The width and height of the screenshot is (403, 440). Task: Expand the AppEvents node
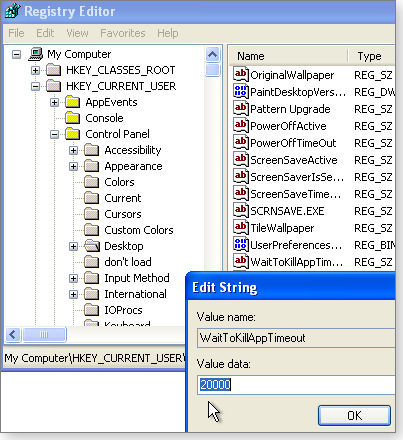click(x=54, y=102)
